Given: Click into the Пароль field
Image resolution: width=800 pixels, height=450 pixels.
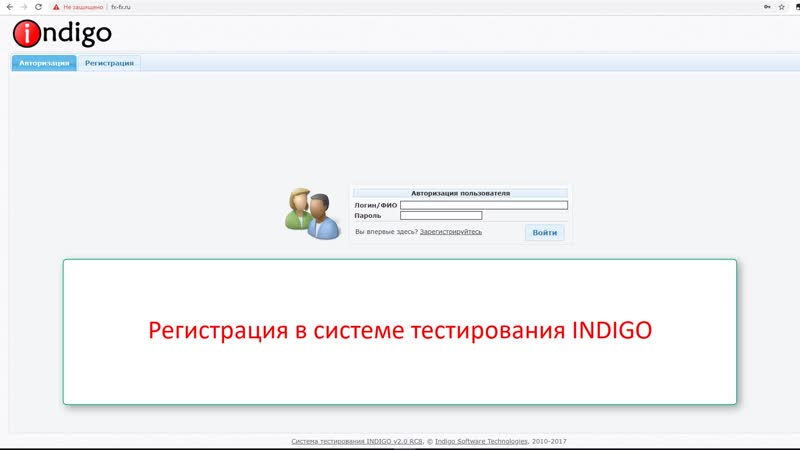Looking at the screenshot, I should coord(441,215).
